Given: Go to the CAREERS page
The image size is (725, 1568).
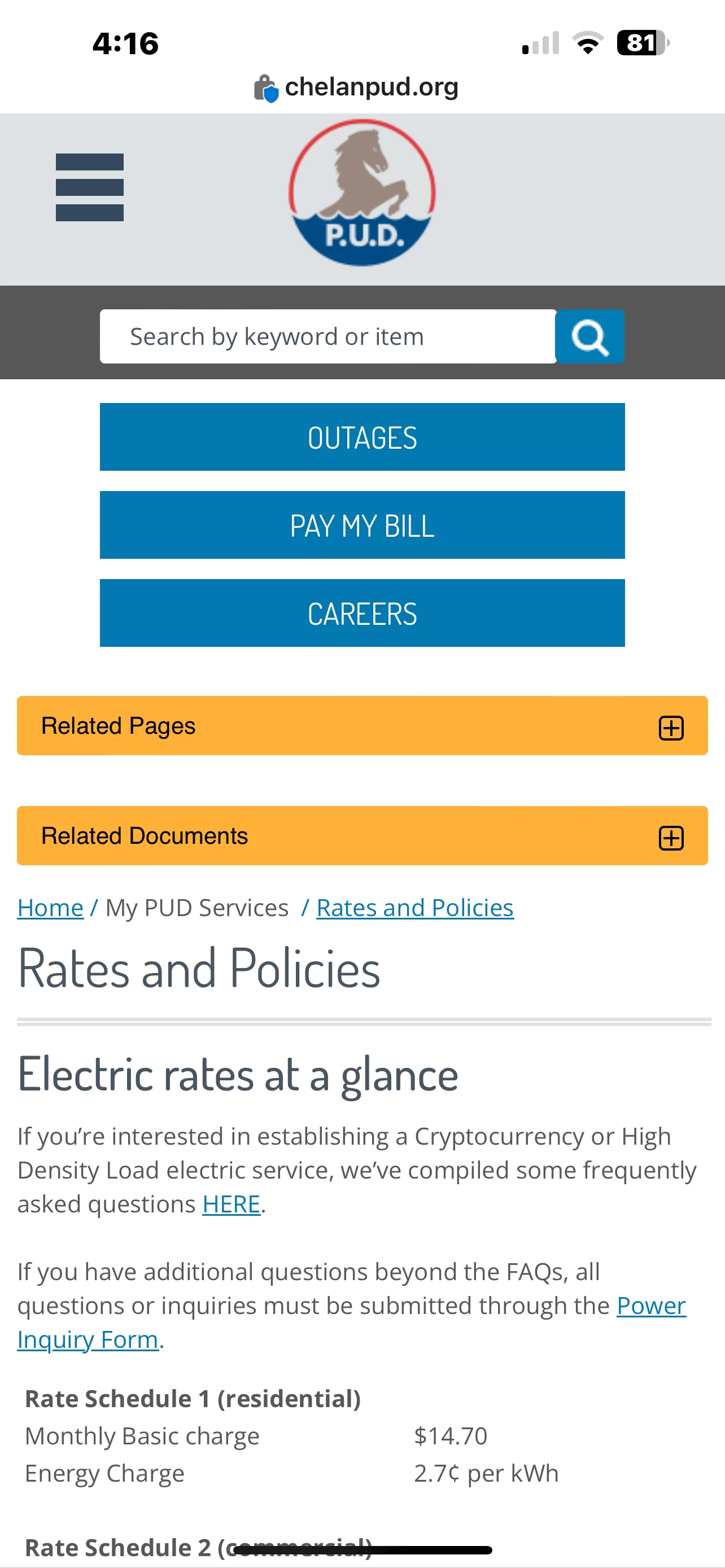Looking at the screenshot, I should click(362, 613).
